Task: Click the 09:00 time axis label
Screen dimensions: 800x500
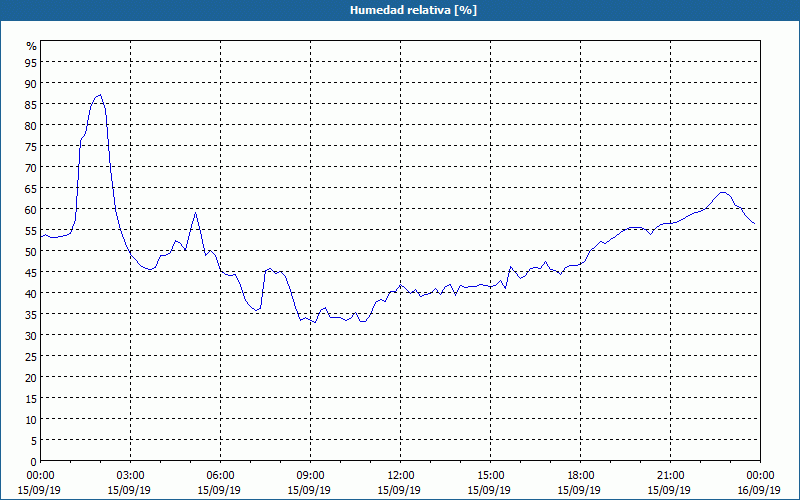Action: click(x=311, y=476)
